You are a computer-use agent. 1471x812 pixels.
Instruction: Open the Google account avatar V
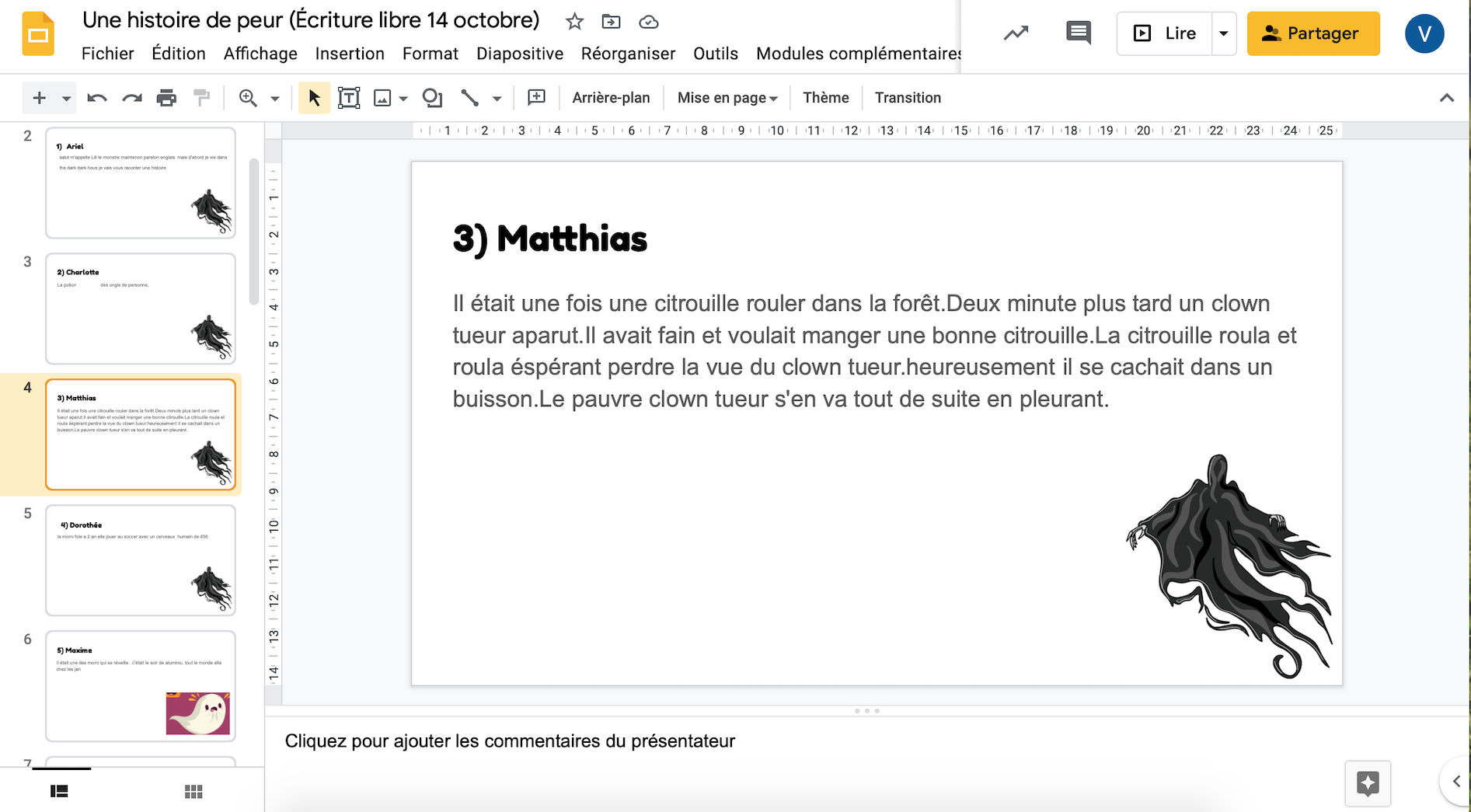click(1424, 33)
